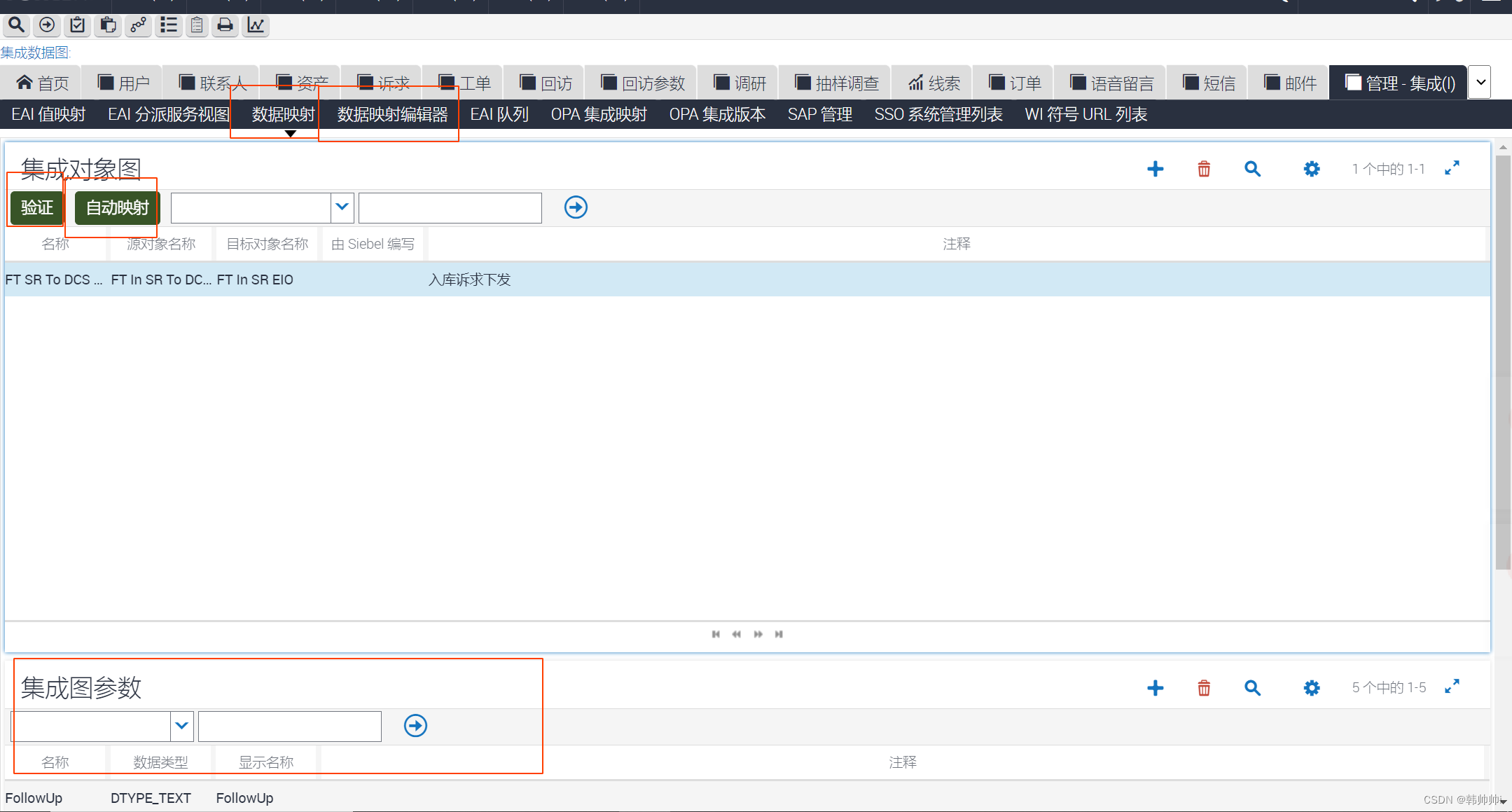This screenshot has height=812, width=1512.
Task: Open the search field dropdown in 集成对象图
Action: coord(342,207)
